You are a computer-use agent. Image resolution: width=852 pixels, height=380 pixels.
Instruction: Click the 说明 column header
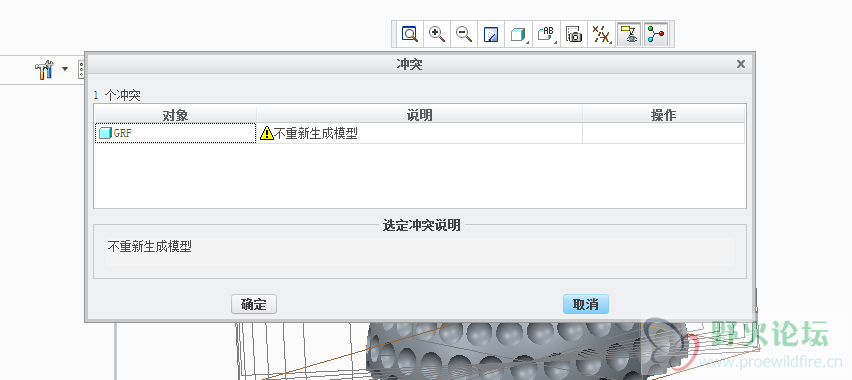[x=419, y=115]
